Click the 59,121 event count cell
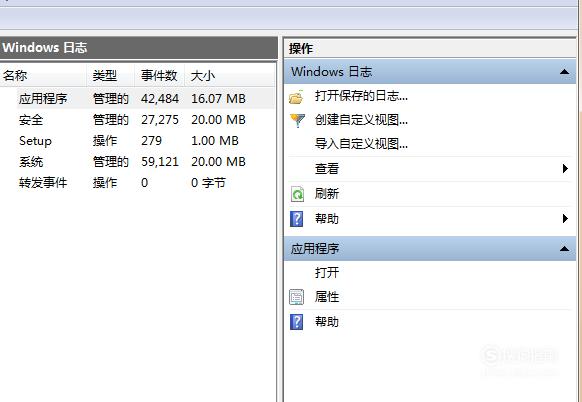 [x=160, y=162]
